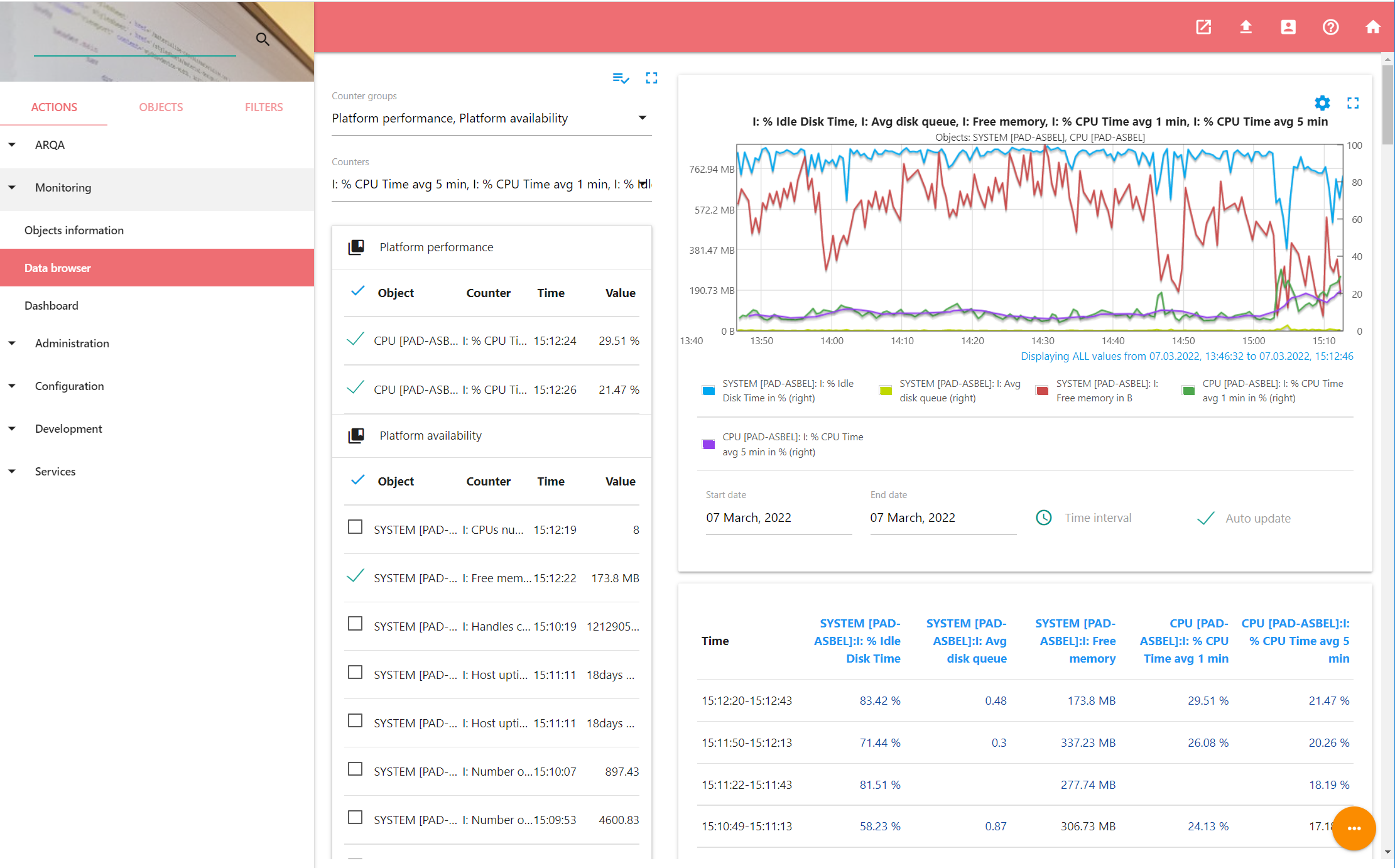Image resolution: width=1395 pixels, height=868 pixels.
Task: Toggle the blue Idle Disk Time legend swatch
Action: coord(708,391)
